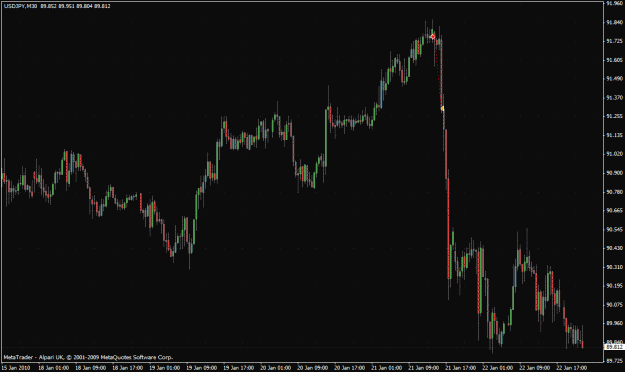The width and height of the screenshot is (625, 372).
Task: Click the 18 Jan 17:00 time label
Action: coord(128,368)
